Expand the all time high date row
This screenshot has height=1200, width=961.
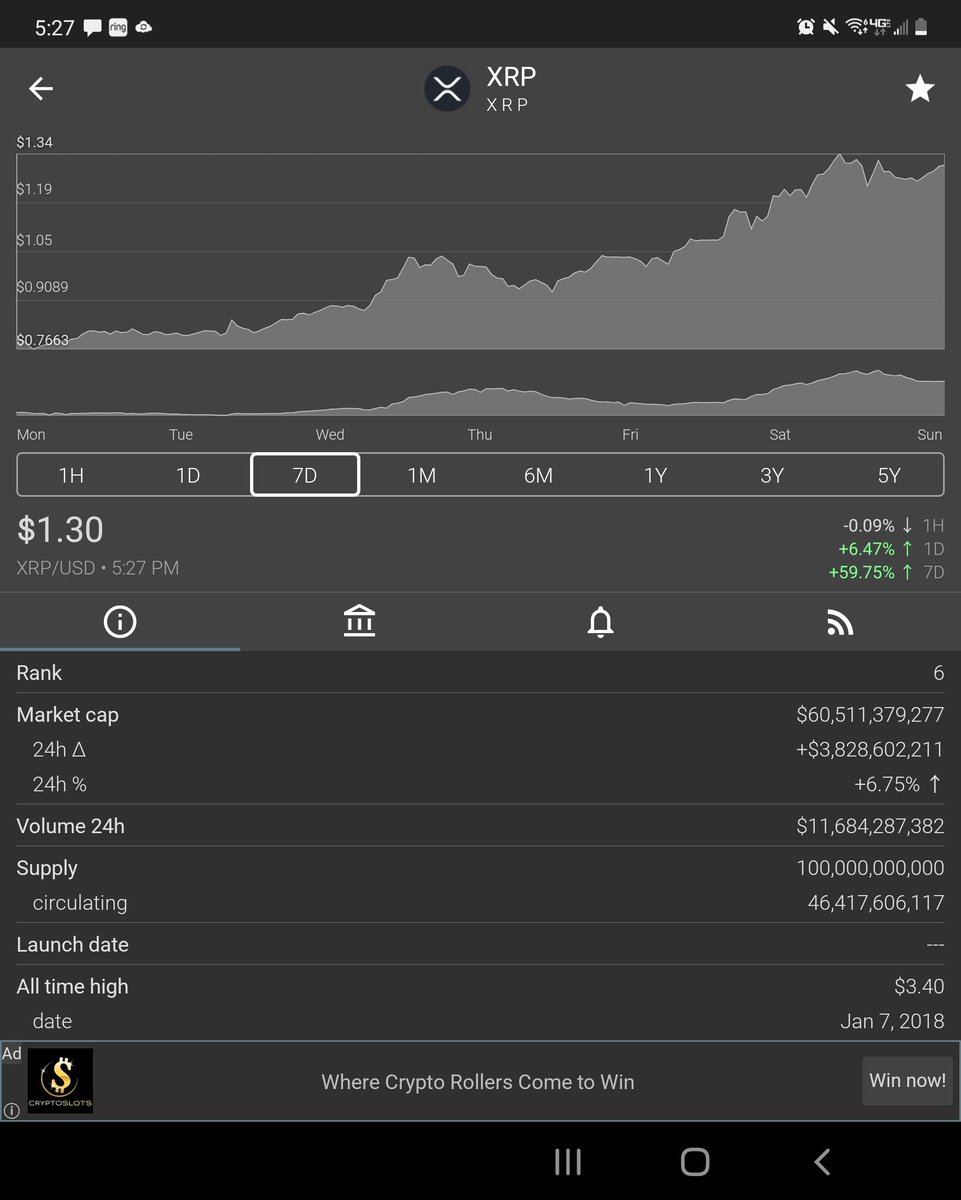coord(480,1021)
